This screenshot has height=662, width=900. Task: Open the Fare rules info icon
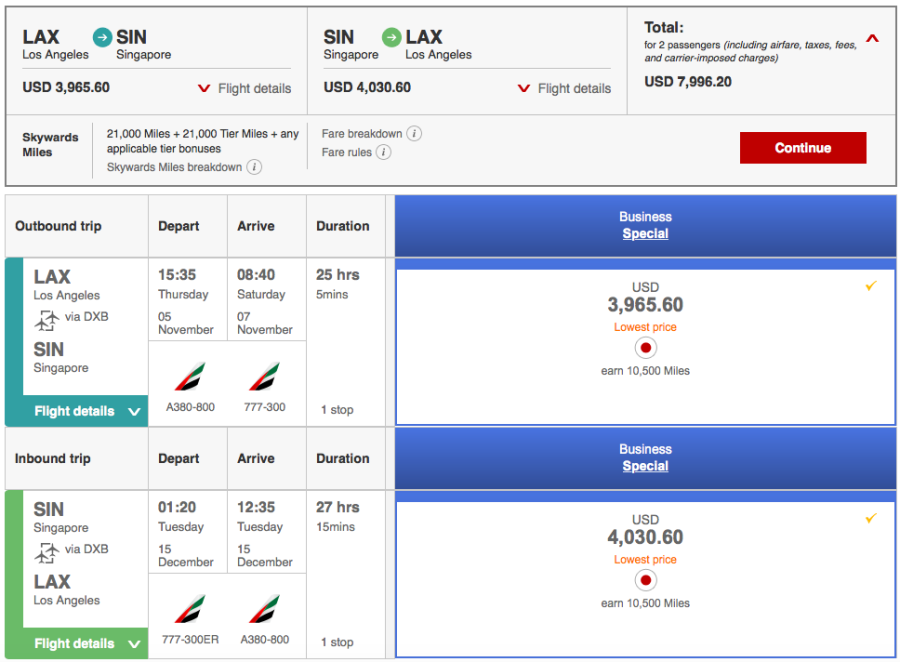point(383,153)
